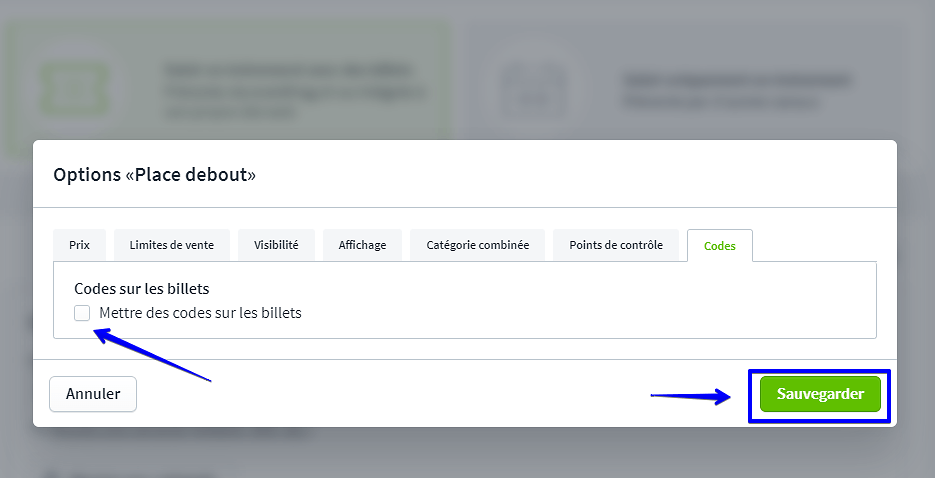Screen dimensions: 935x478
Task: Select the Visibilité tab
Action: coord(276,245)
